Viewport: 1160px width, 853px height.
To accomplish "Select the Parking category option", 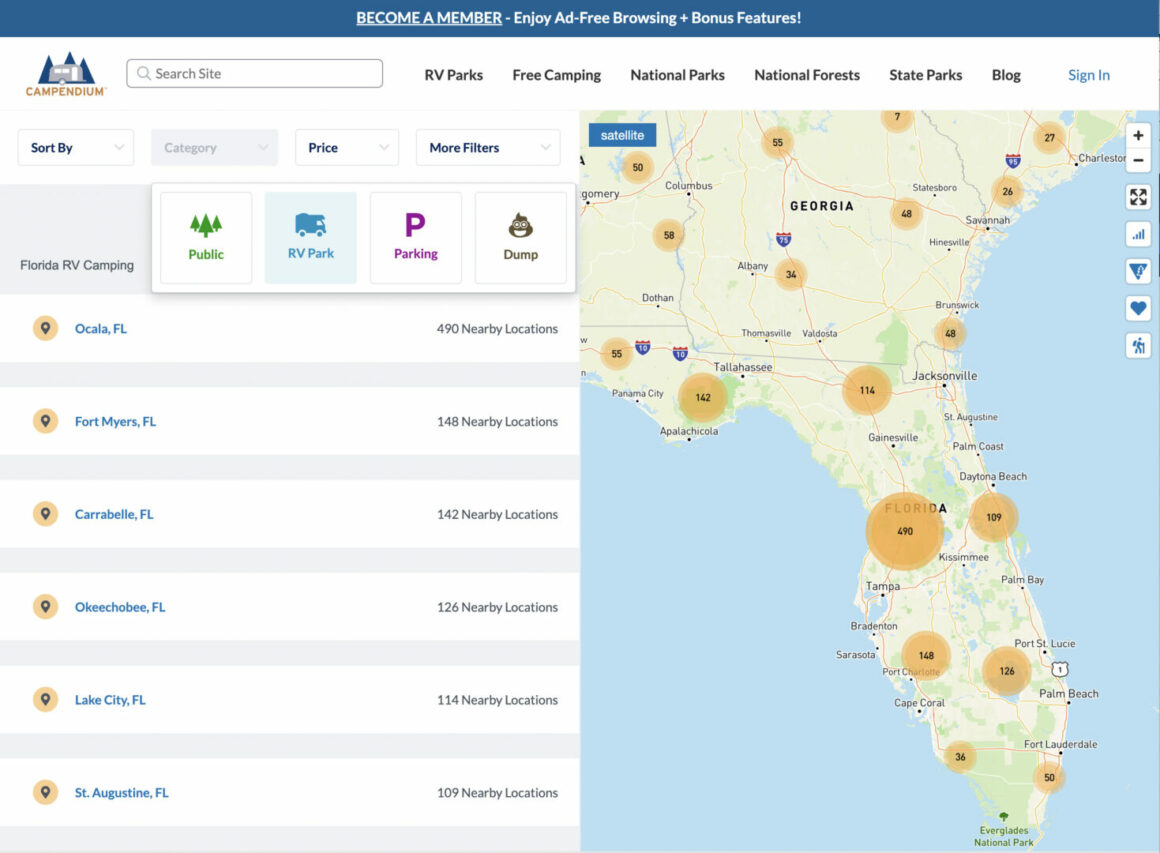I will [x=416, y=237].
